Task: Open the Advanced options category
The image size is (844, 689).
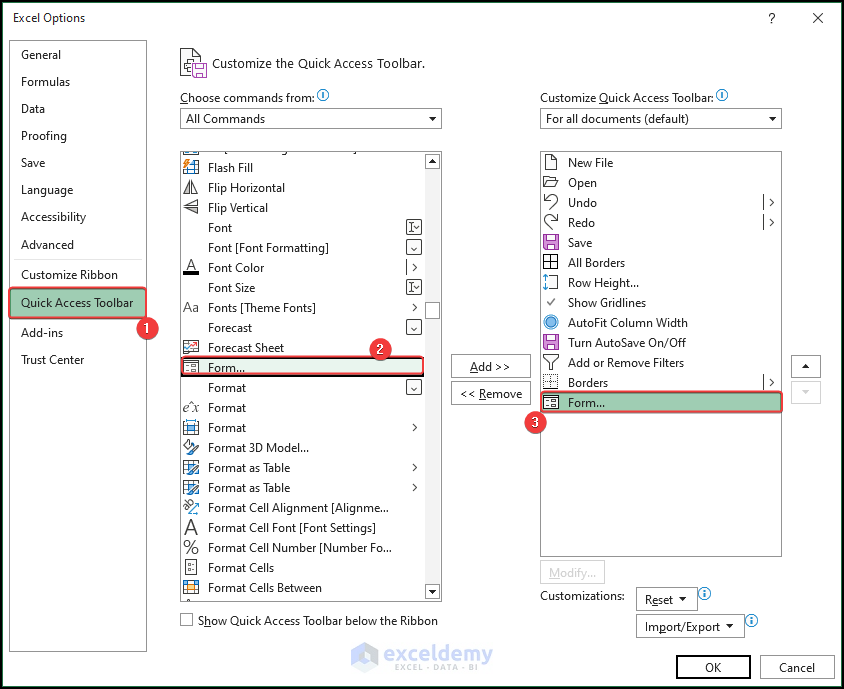Action: tap(47, 244)
